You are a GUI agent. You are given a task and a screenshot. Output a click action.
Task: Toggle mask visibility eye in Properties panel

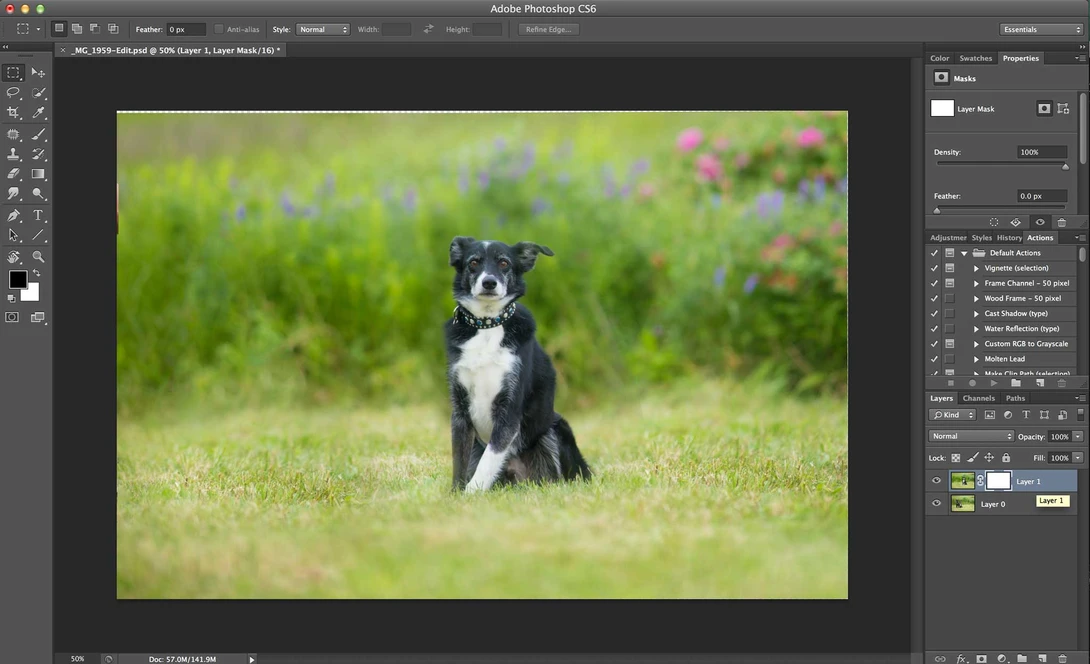(1040, 222)
